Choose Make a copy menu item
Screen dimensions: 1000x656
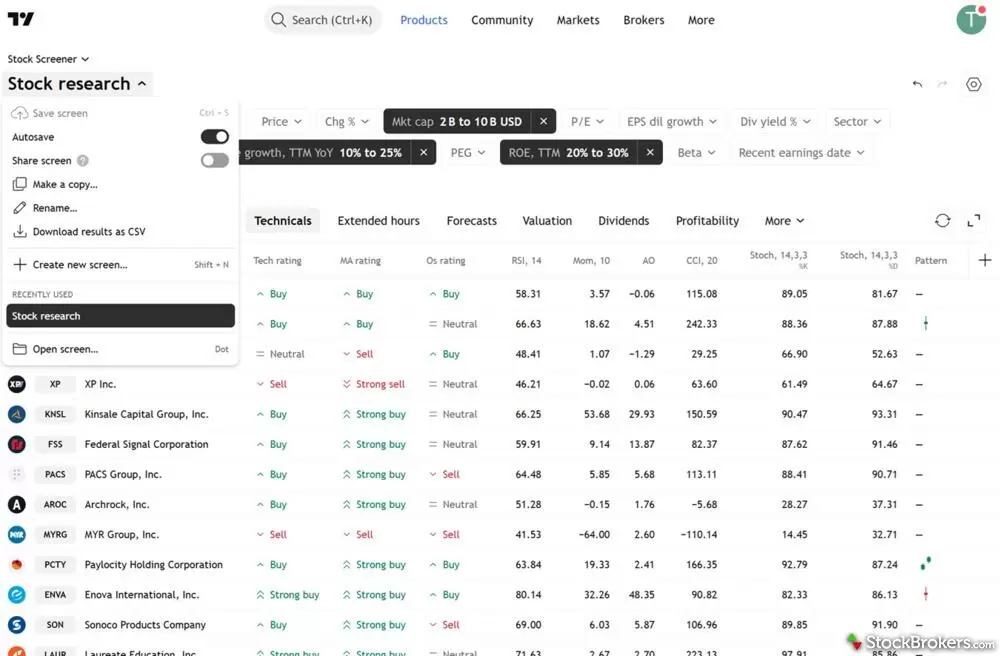[x=121, y=184]
